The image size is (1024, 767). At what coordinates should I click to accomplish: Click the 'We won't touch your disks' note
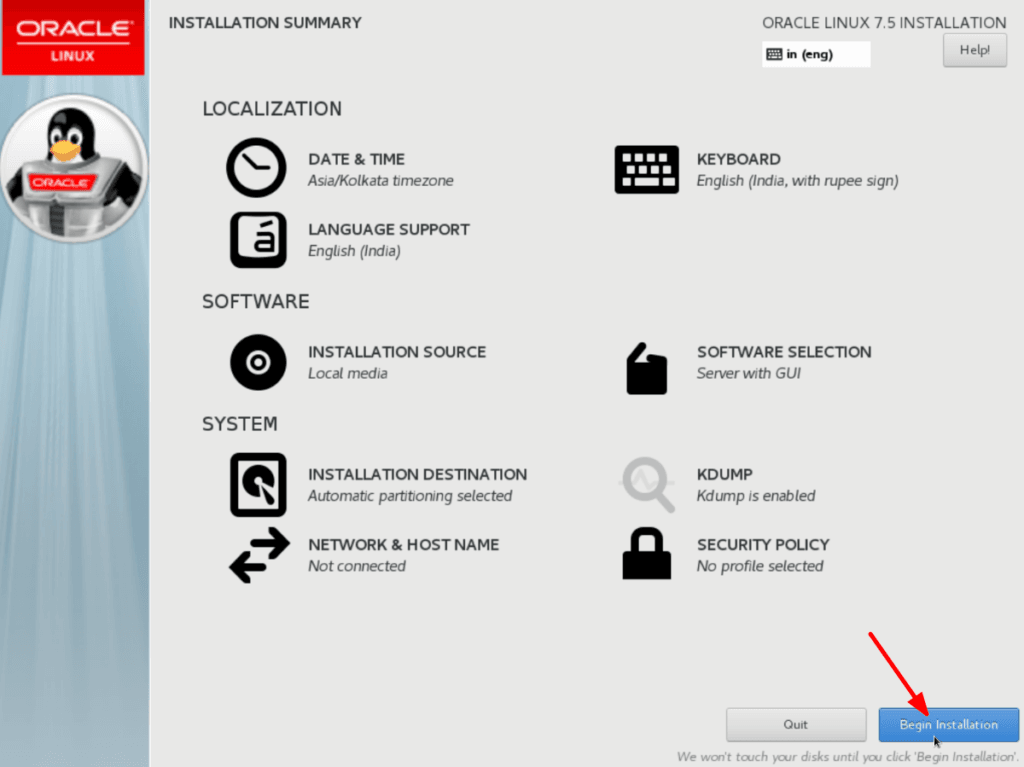click(847, 757)
